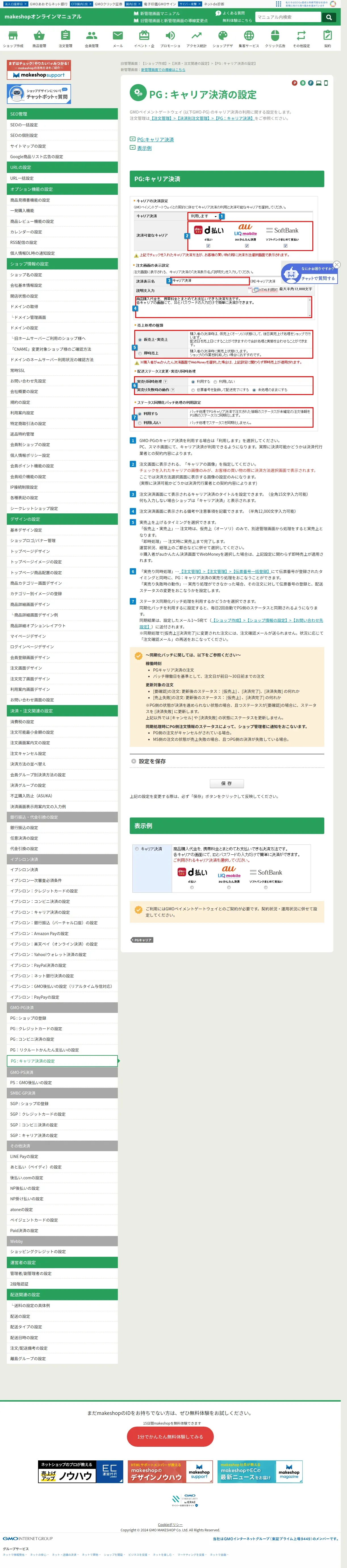The image size is (347, 1568).
Task: Click the マニュアル内検索 search field
Action: [288, 17]
